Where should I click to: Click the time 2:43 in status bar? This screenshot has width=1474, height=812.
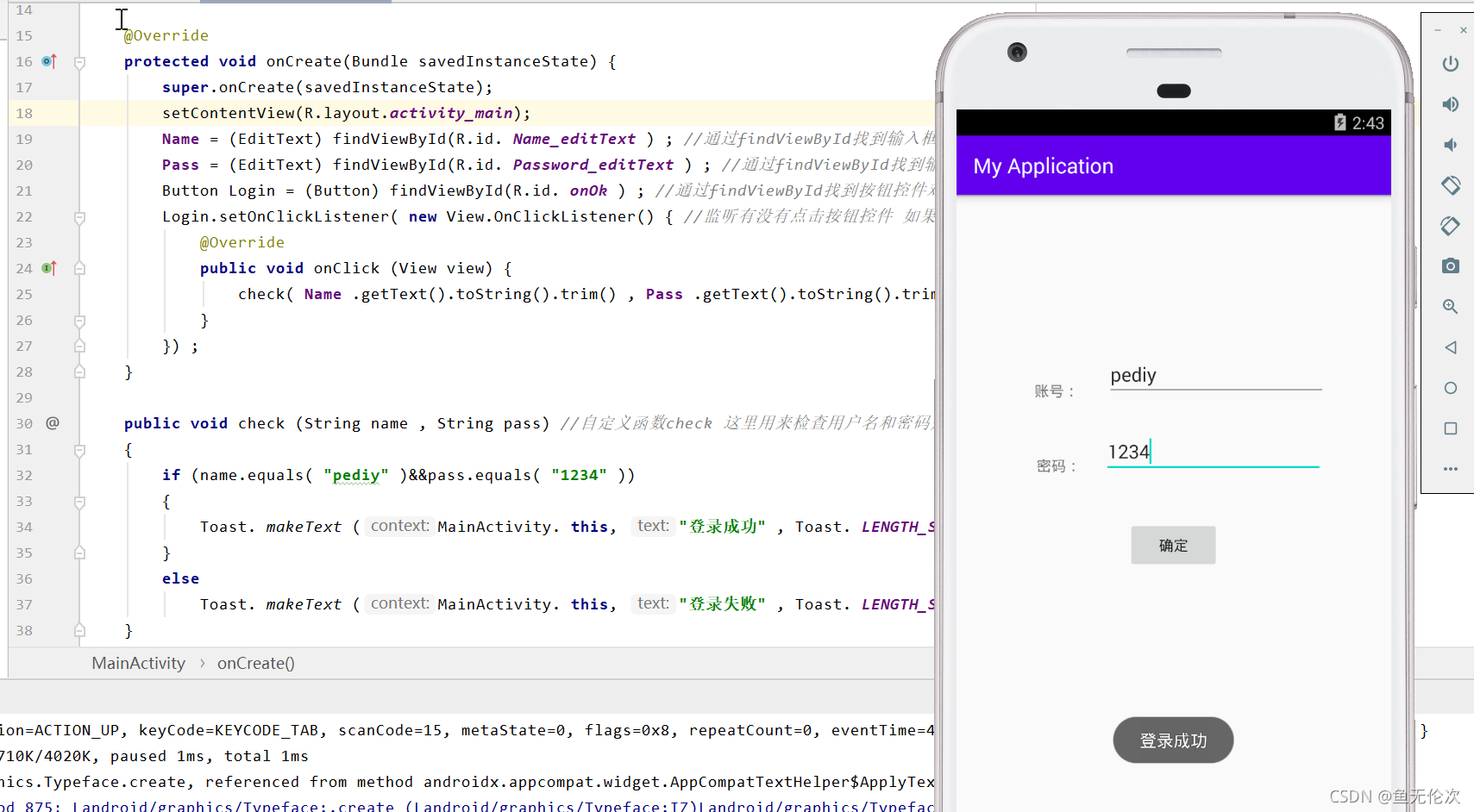pos(1368,123)
